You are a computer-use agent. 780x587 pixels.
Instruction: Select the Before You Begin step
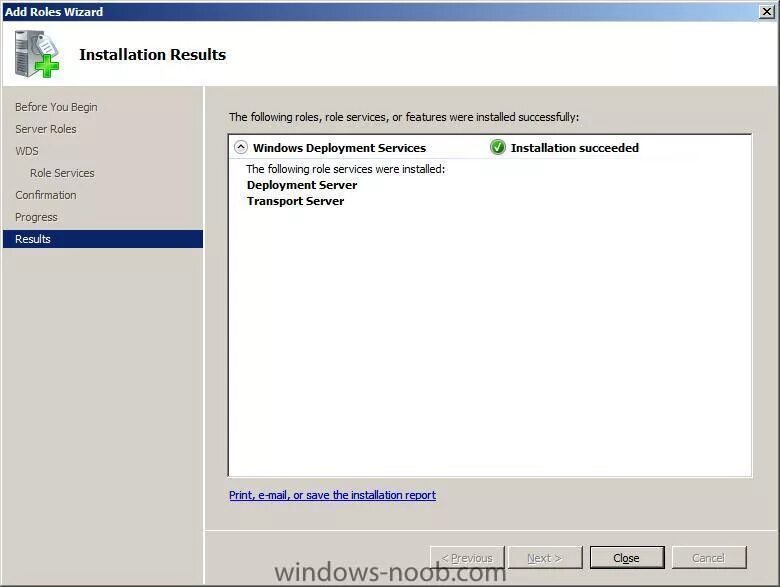56,107
